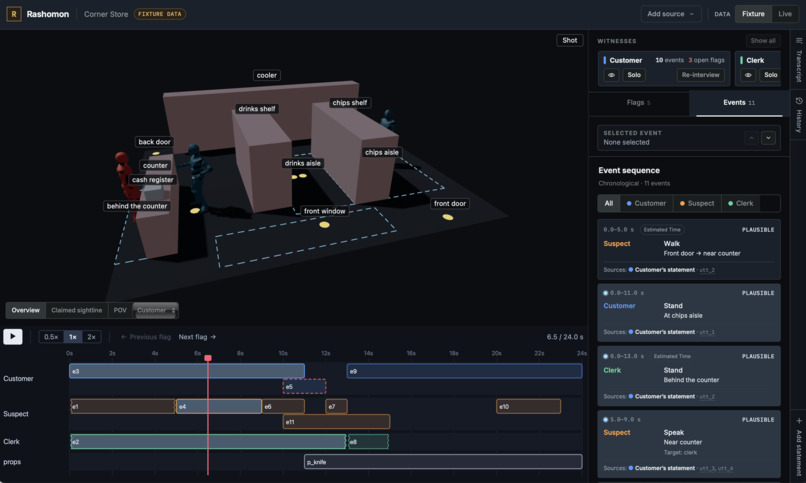Set playback speed to 2x
806x483 pixels.
(91, 337)
